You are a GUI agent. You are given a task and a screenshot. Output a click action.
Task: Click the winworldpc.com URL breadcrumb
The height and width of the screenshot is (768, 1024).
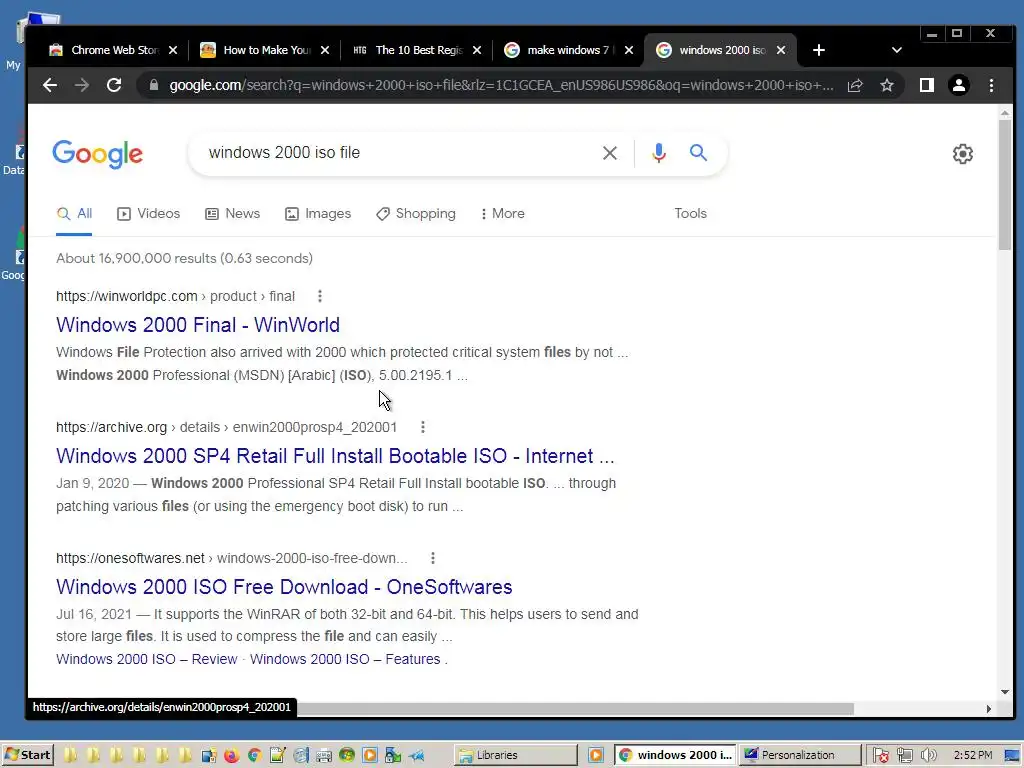(x=175, y=296)
